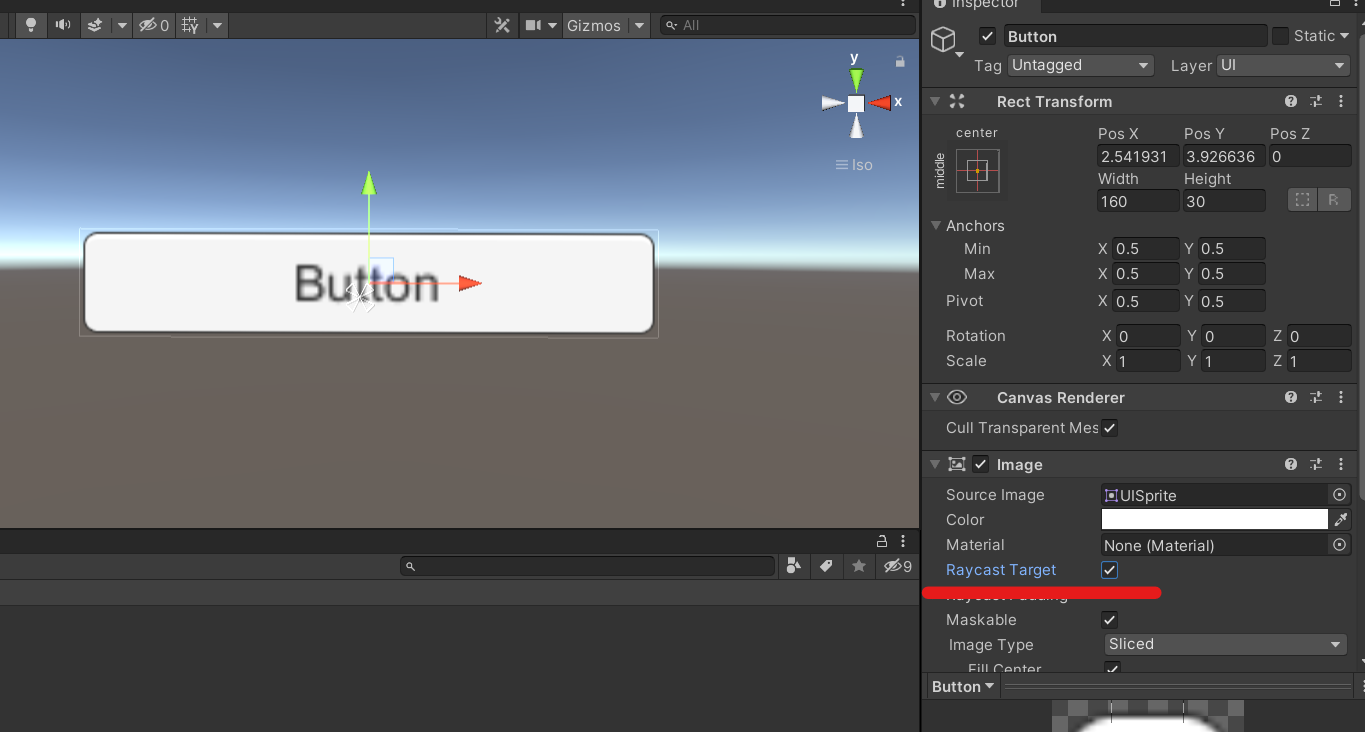This screenshot has width=1365, height=732.
Task: Click the Pivot Y field
Action: [x=1232, y=301]
